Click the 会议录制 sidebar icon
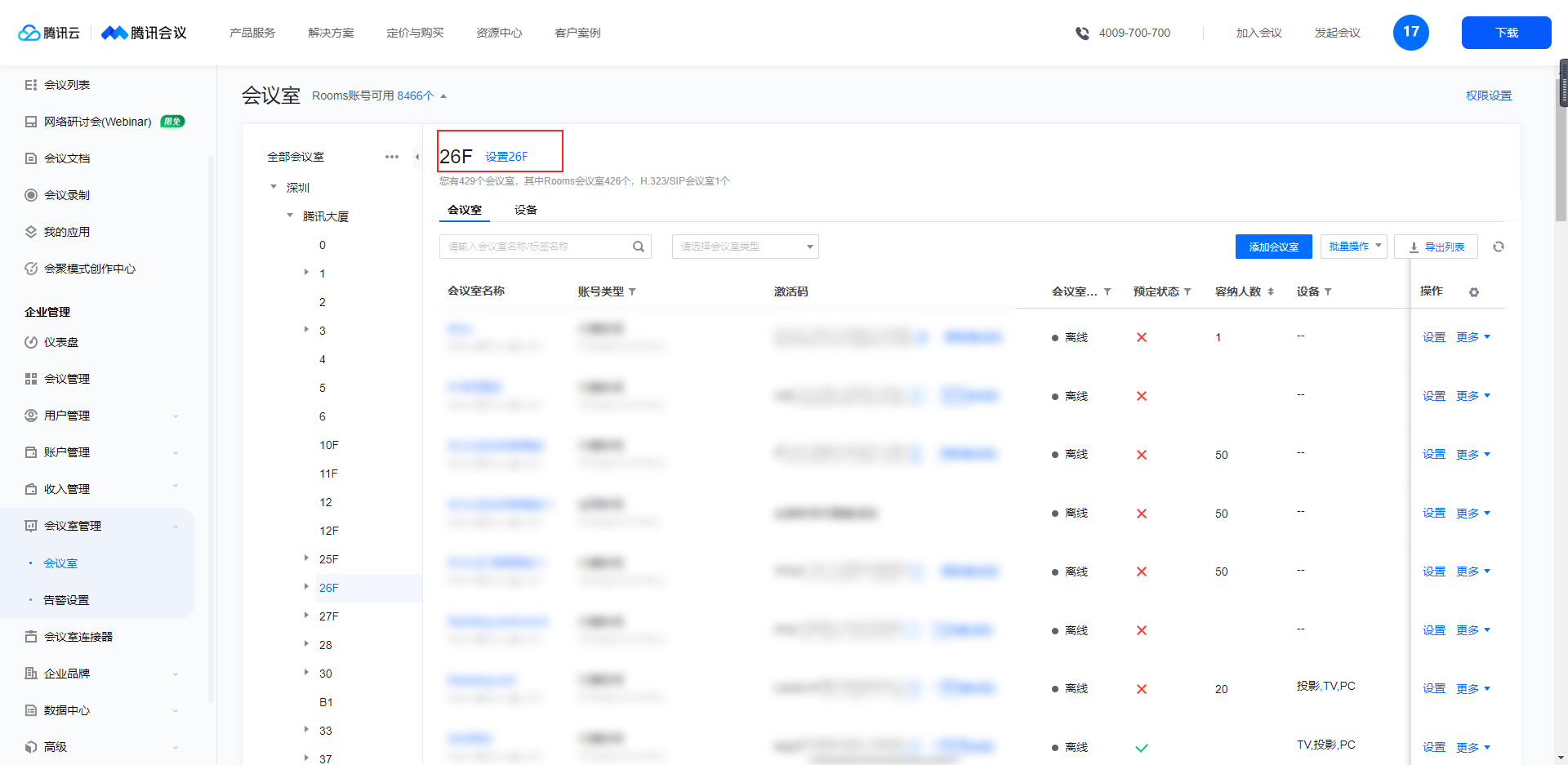This screenshot has height=765, width=1568. coord(31,195)
